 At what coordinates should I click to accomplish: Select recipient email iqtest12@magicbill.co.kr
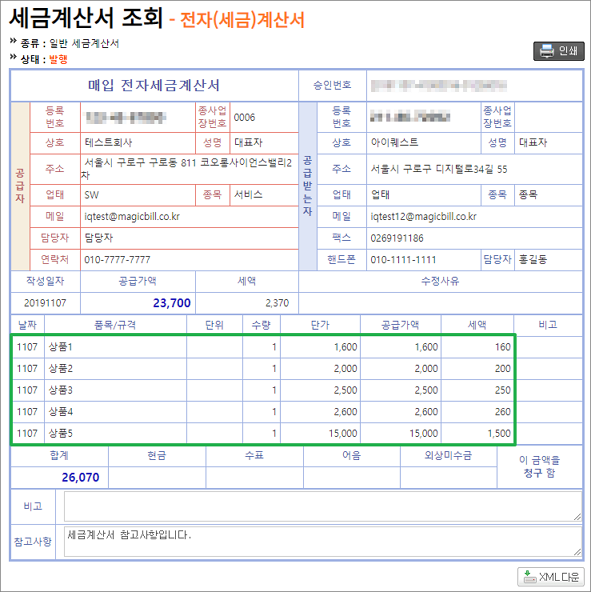coord(423,217)
